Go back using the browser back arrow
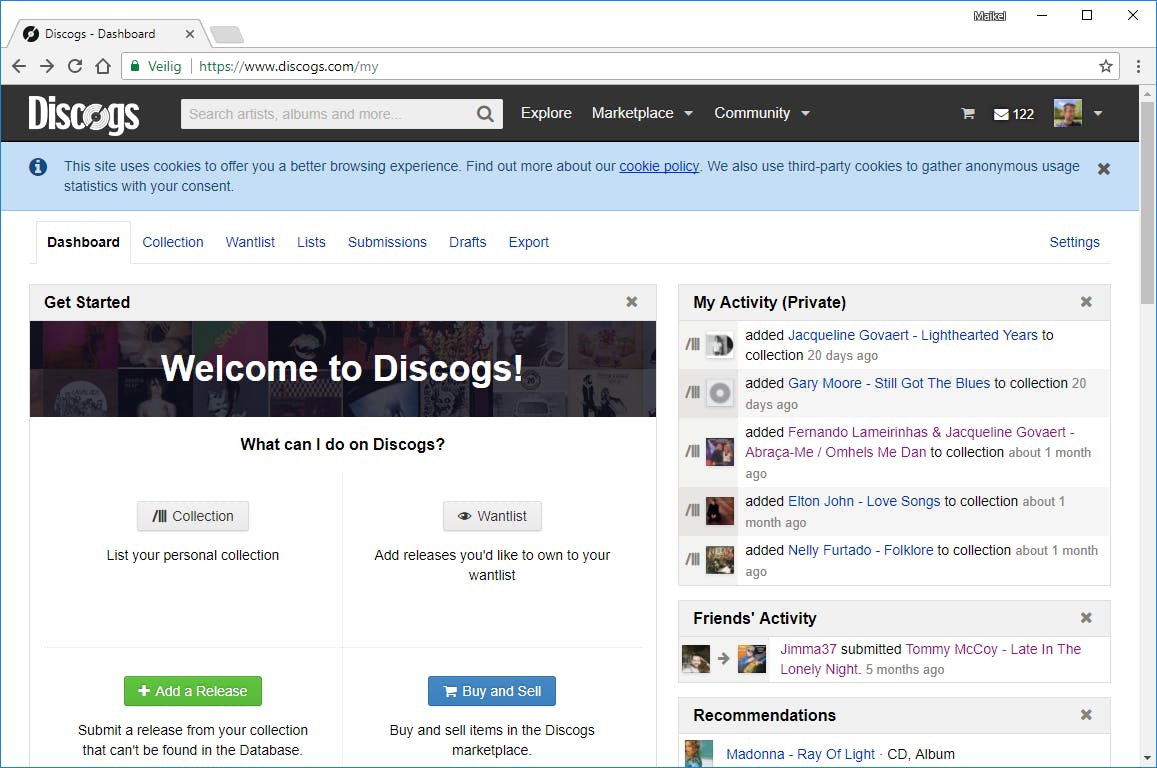1157x768 pixels. coord(19,66)
